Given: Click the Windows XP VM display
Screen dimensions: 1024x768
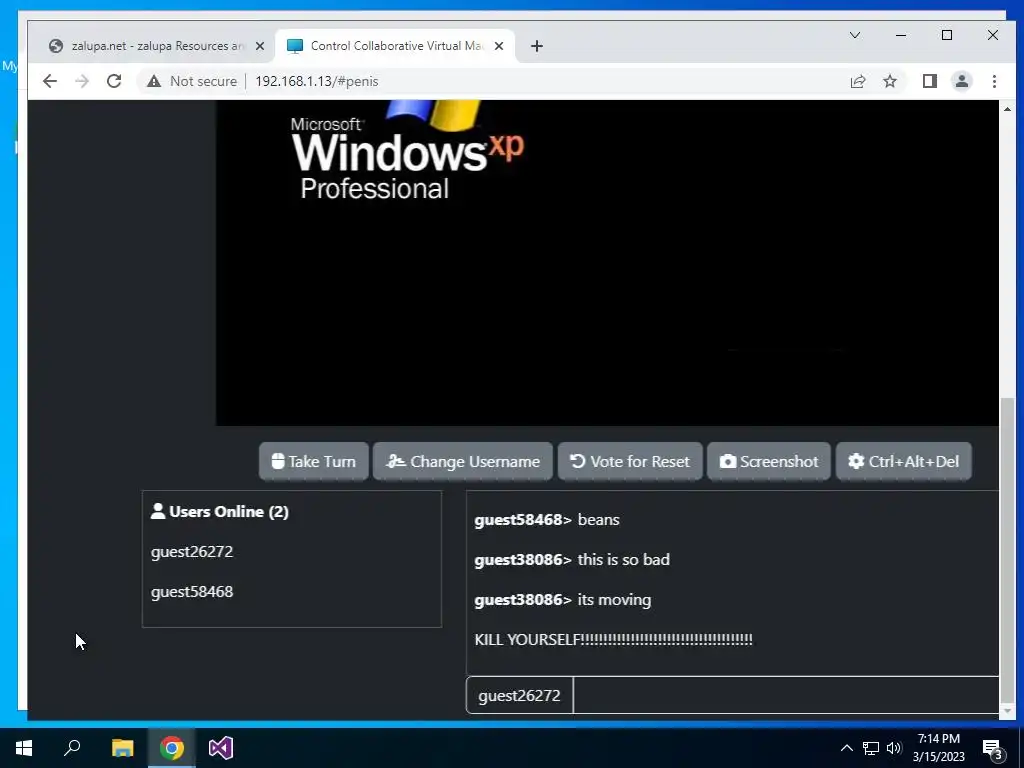Looking at the screenshot, I should 607,263.
